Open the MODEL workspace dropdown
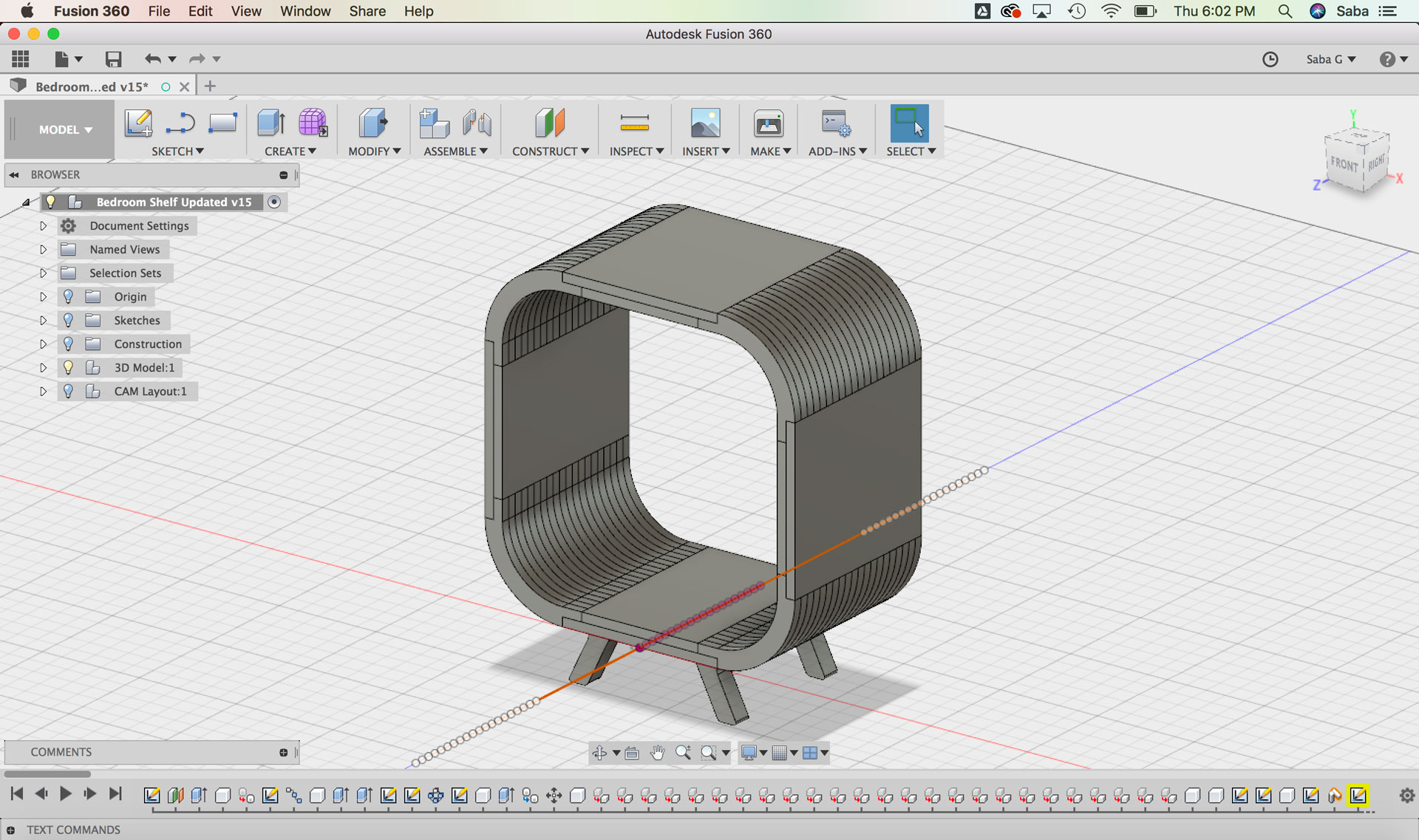The height and width of the screenshot is (840, 1419). (x=65, y=129)
